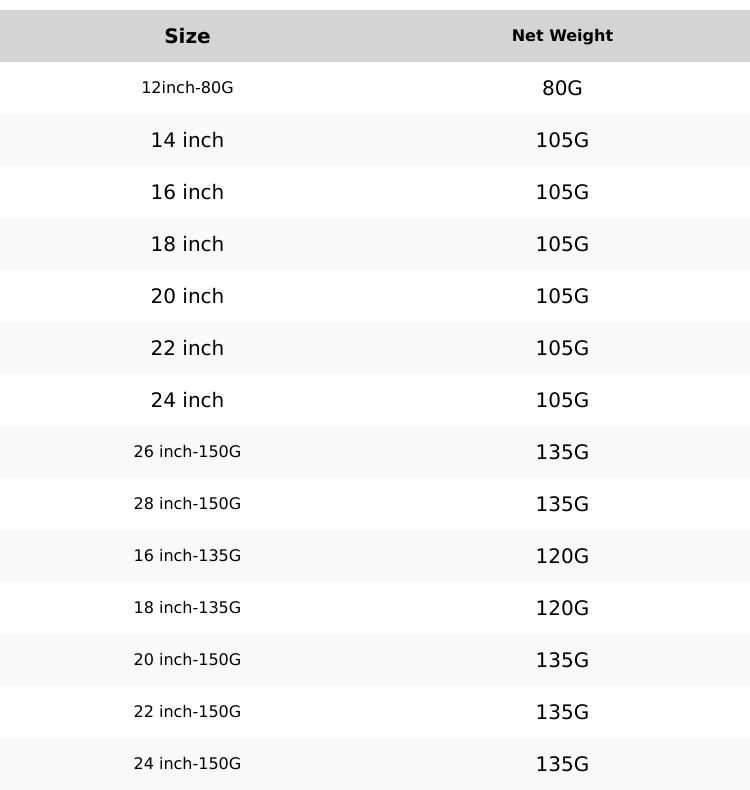
Task: Click the 28 inch-150G size cell
Action: [x=187, y=504]
